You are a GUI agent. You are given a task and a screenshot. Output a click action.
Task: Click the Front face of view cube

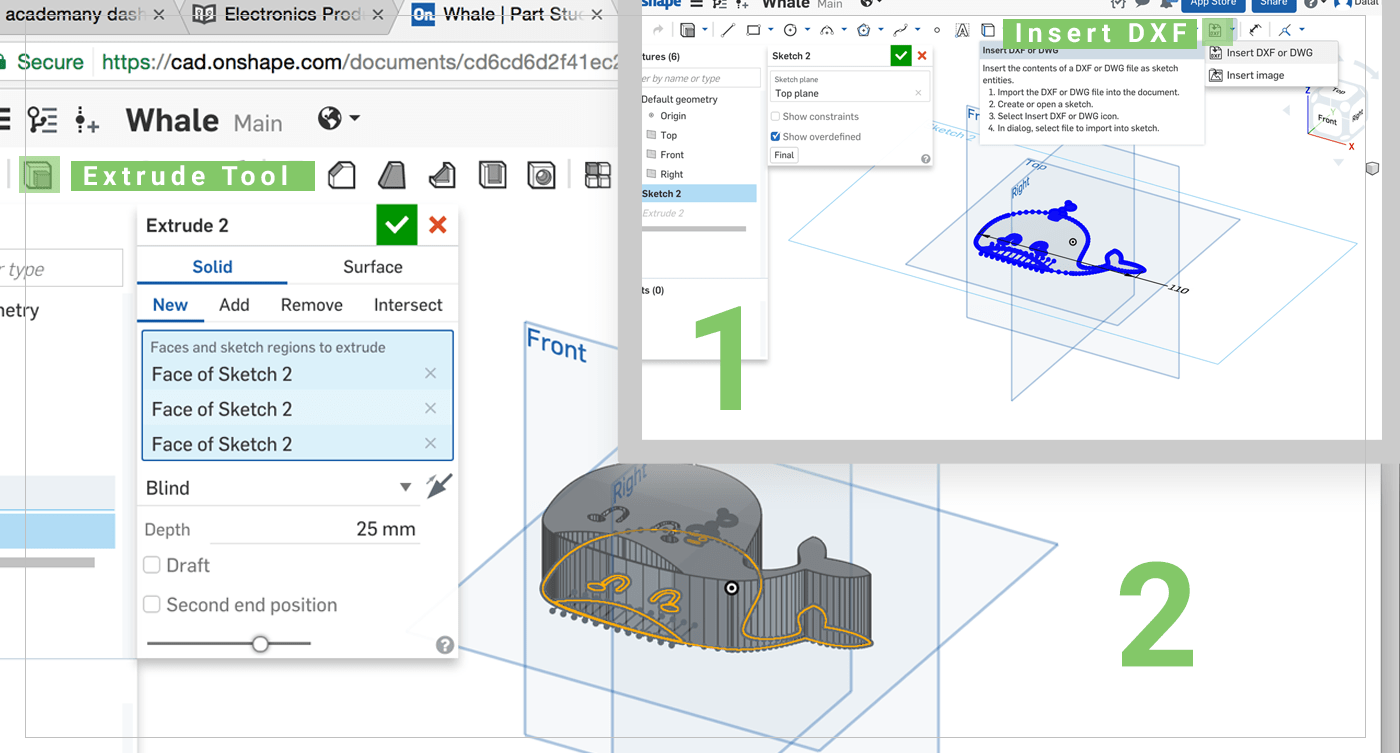click(1327, 120)
